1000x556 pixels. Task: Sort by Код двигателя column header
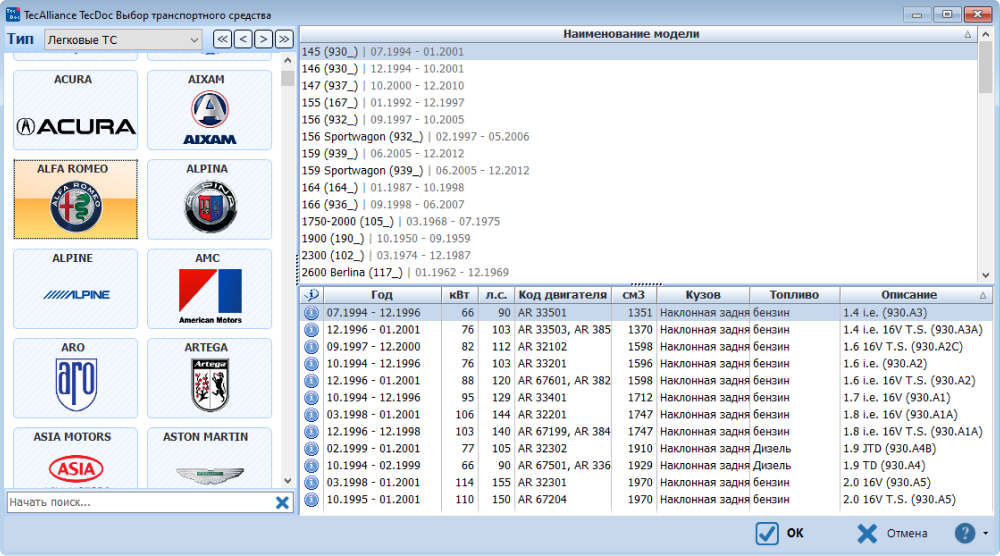coord(563,295)
